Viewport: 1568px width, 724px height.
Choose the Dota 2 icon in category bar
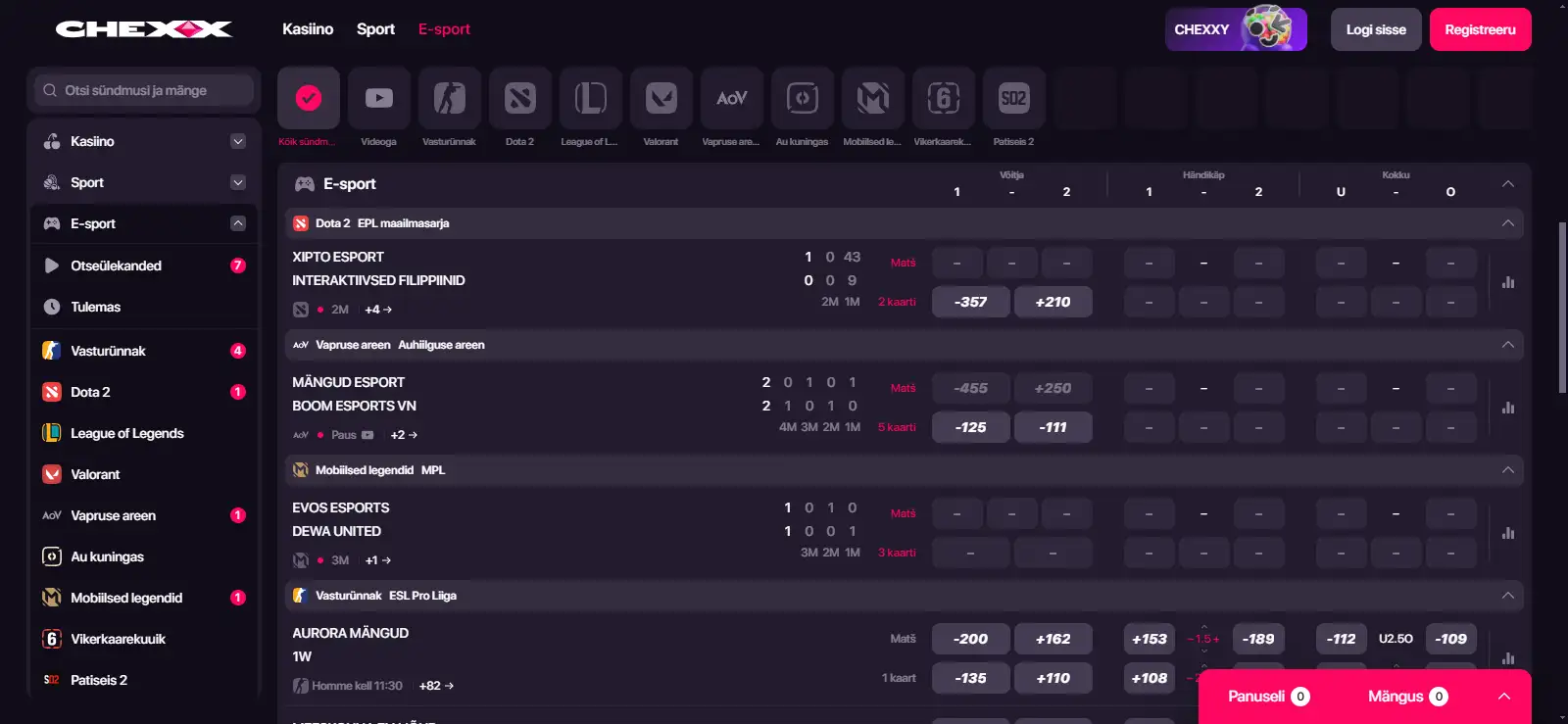pos(520,98)
